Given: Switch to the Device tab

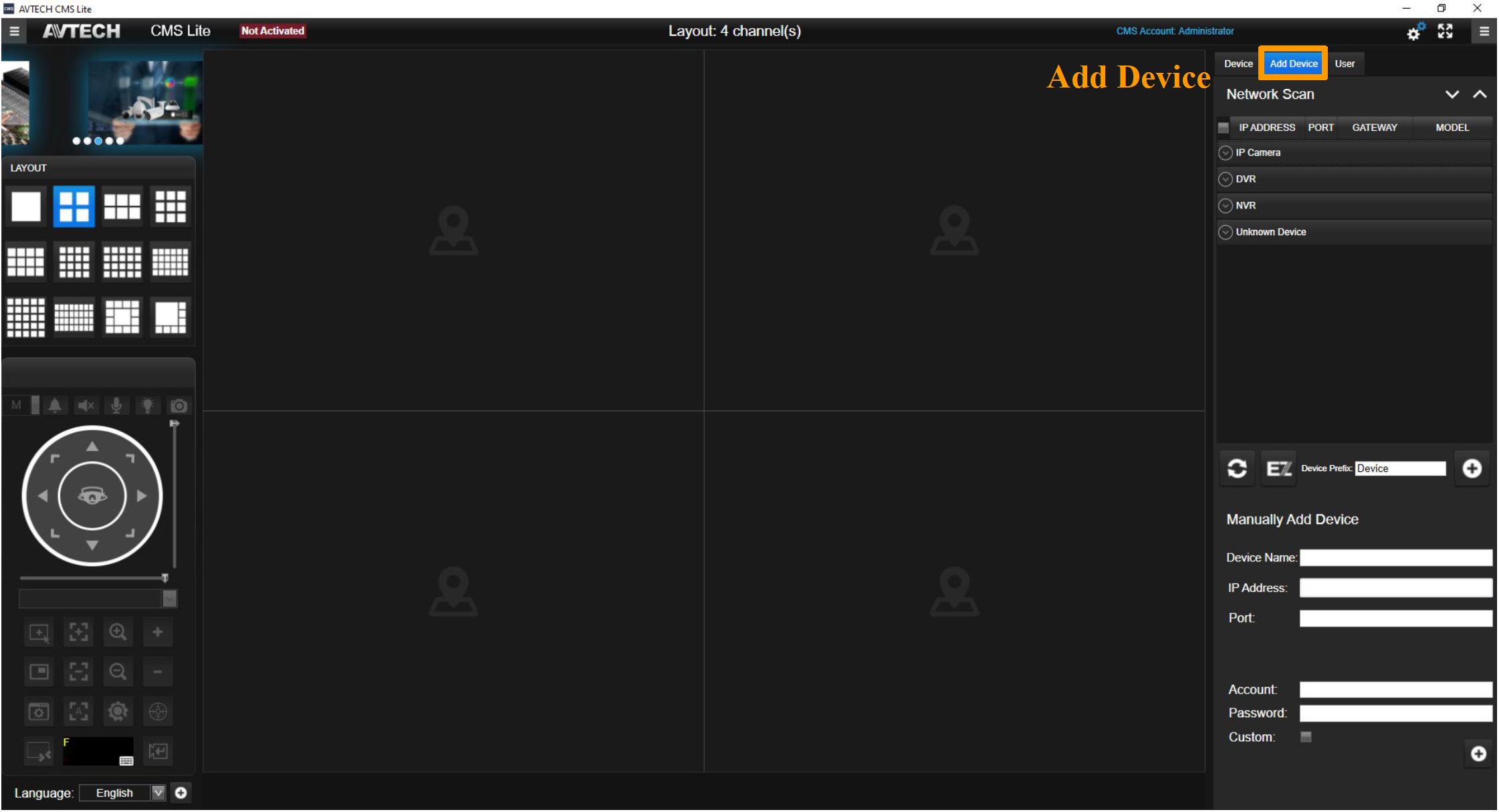Looking at the screenshot, I should (1238, 64).
